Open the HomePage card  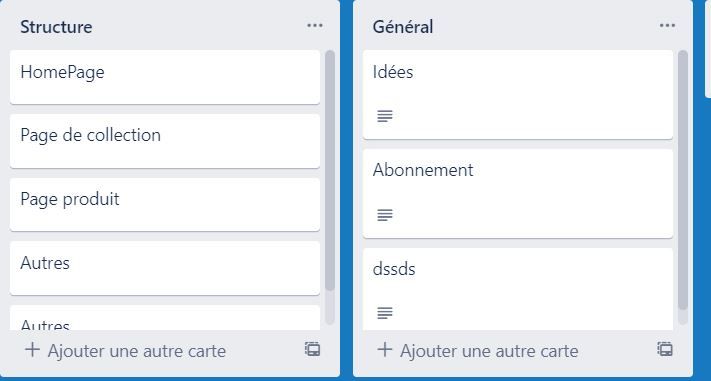point(165,77)
